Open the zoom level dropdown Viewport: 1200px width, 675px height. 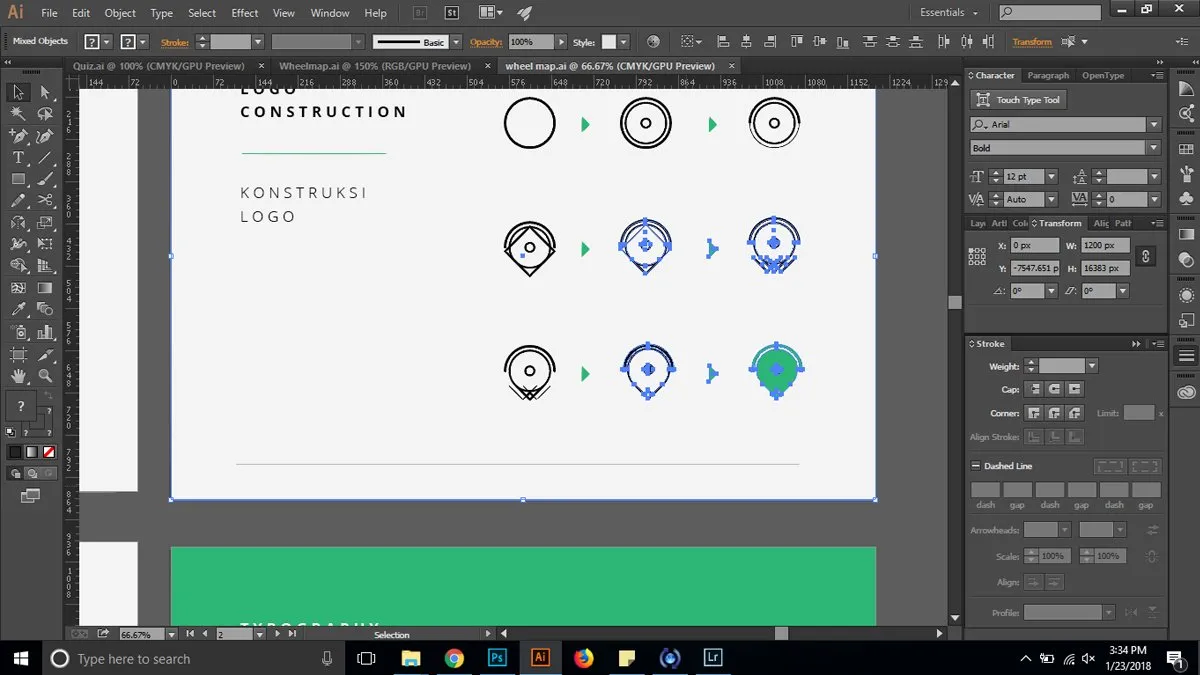click(x=172, y=634)
